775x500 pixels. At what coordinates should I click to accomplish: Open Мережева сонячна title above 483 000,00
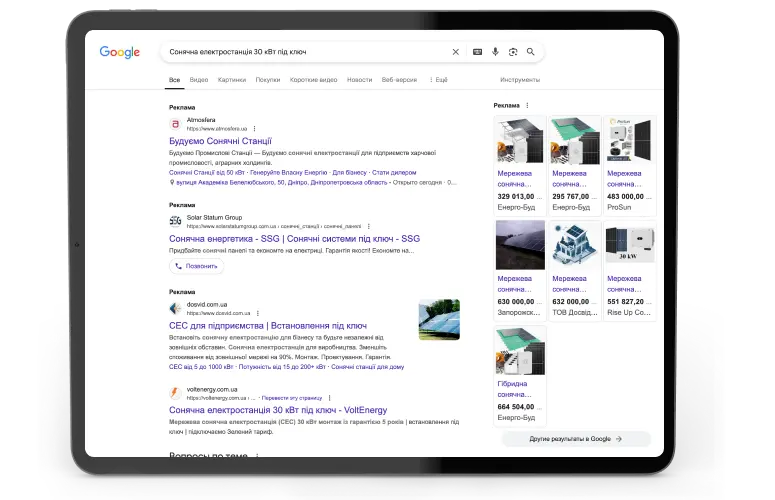624,178
